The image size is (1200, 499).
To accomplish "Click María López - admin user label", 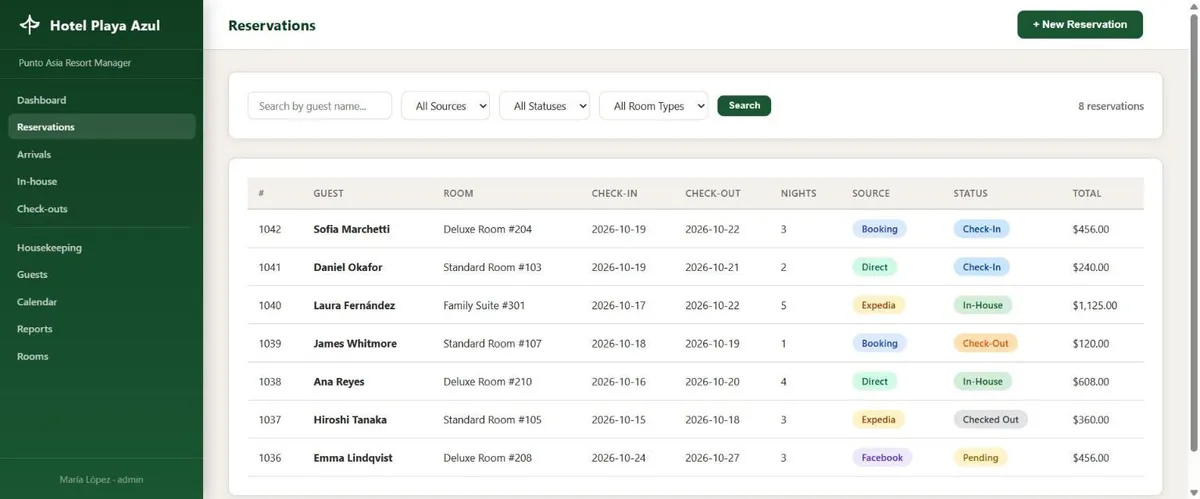I will tap(101, 480).
